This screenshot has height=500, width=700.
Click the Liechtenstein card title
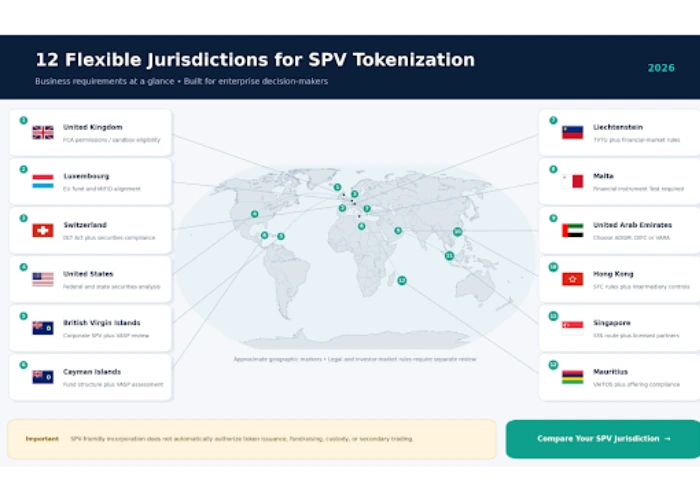(x=618, y=127)
